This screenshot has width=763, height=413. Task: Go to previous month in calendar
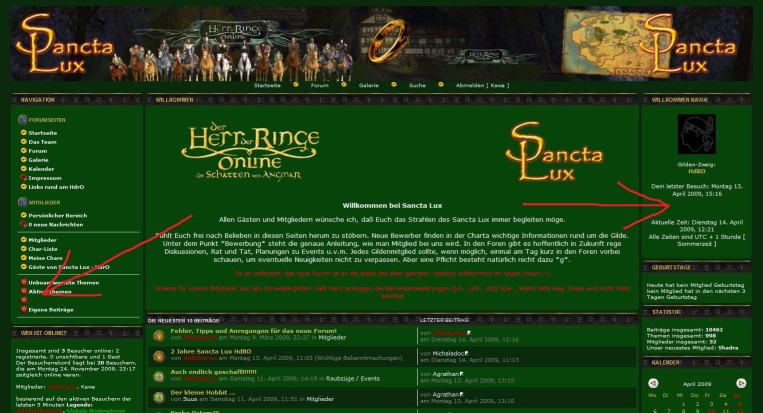click(x=655, y=382)
